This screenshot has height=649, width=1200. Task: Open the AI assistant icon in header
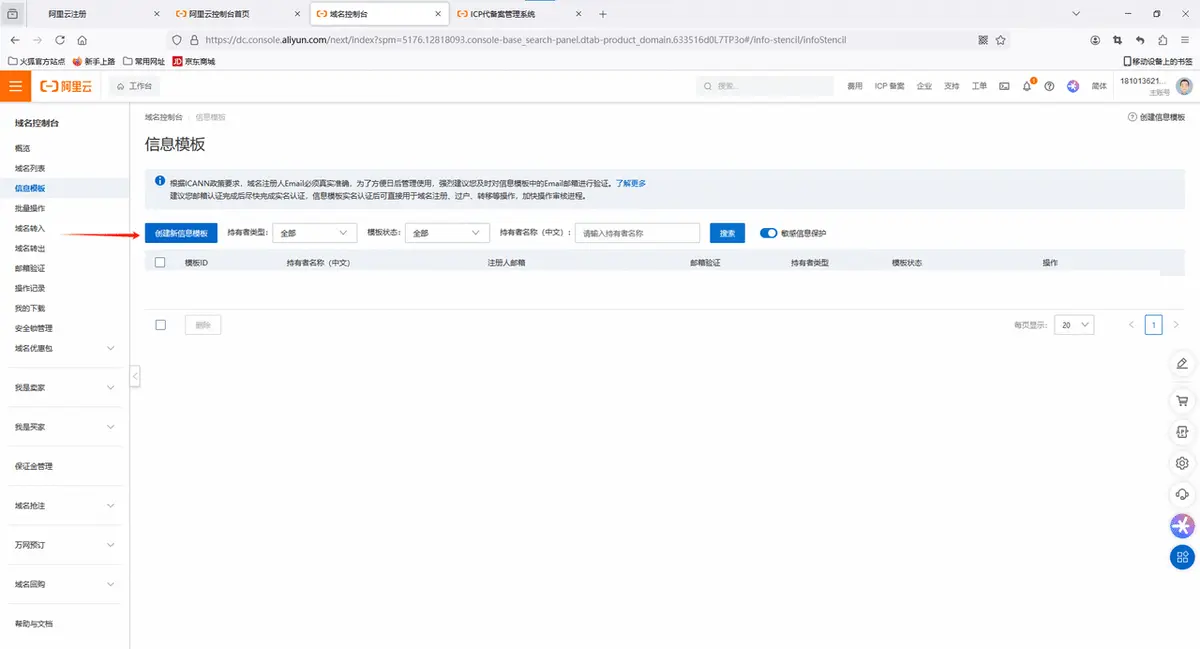(x=1073, y=87)
